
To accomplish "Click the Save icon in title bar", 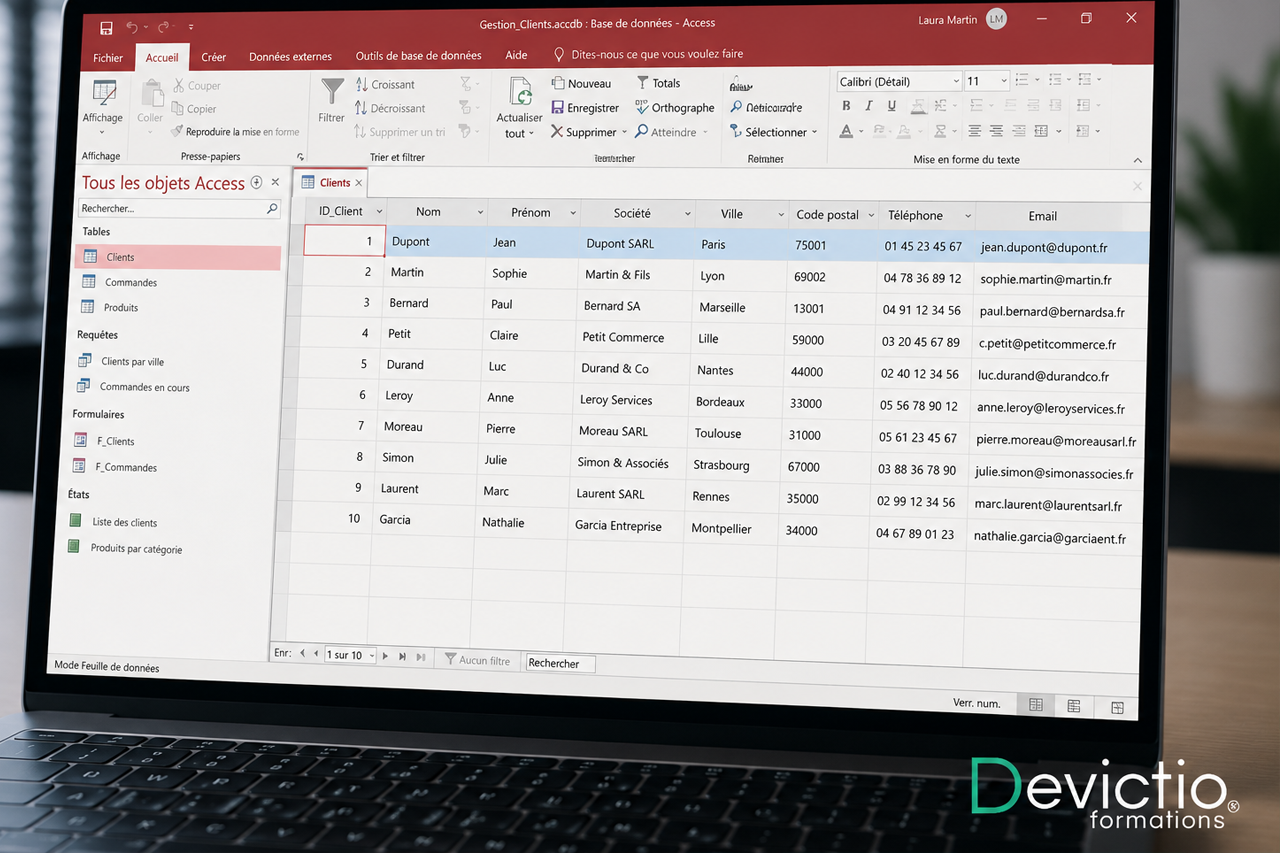I will (x=107, y=27).
